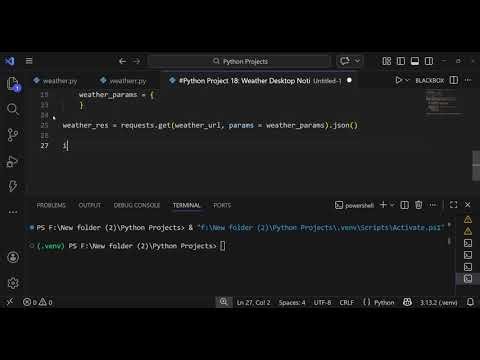Open the PORTS panel tab
Image resolution: width=480 pixels, height=360 pixels.
pos(222,205)
